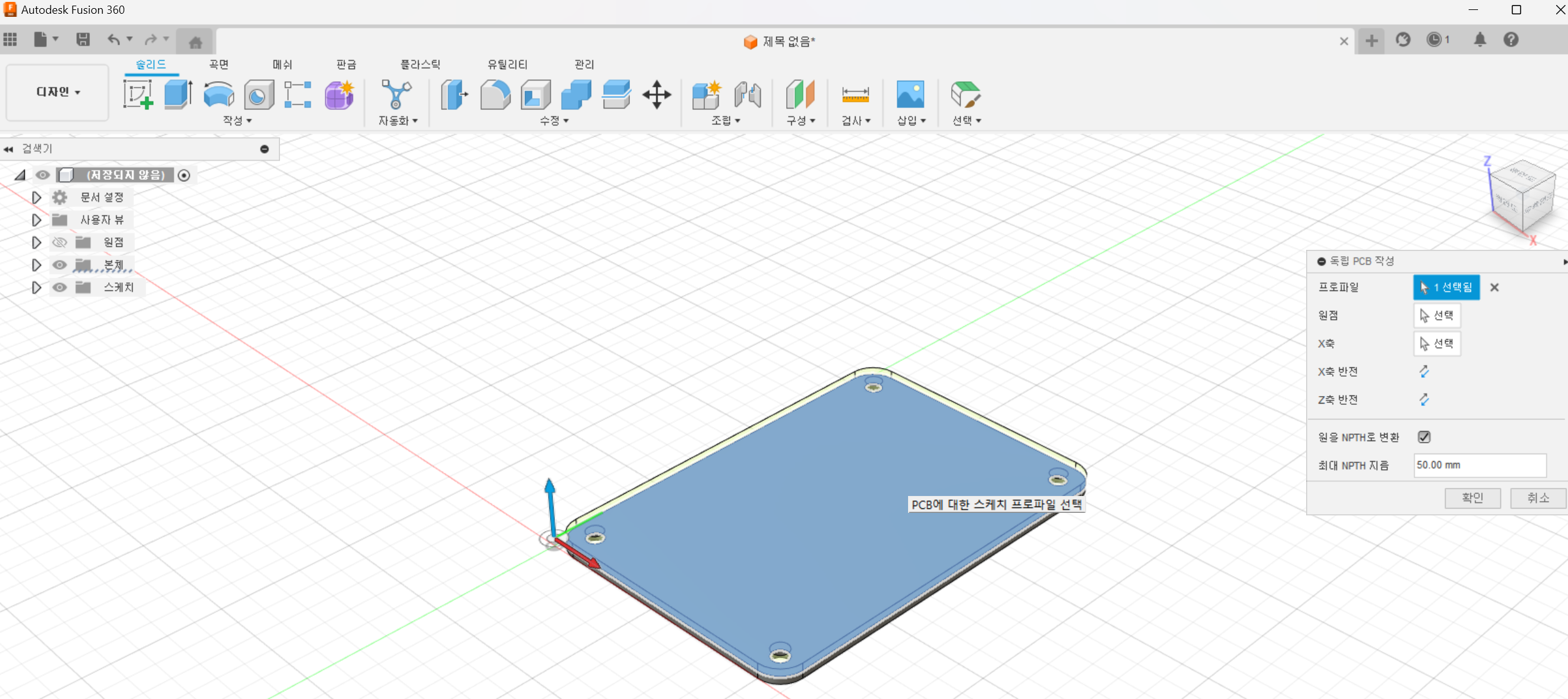The height and width of the screenshot is (699, 1568).
Task: Click the Move/Copy arrows icon
Action: [x=657, y=94]
